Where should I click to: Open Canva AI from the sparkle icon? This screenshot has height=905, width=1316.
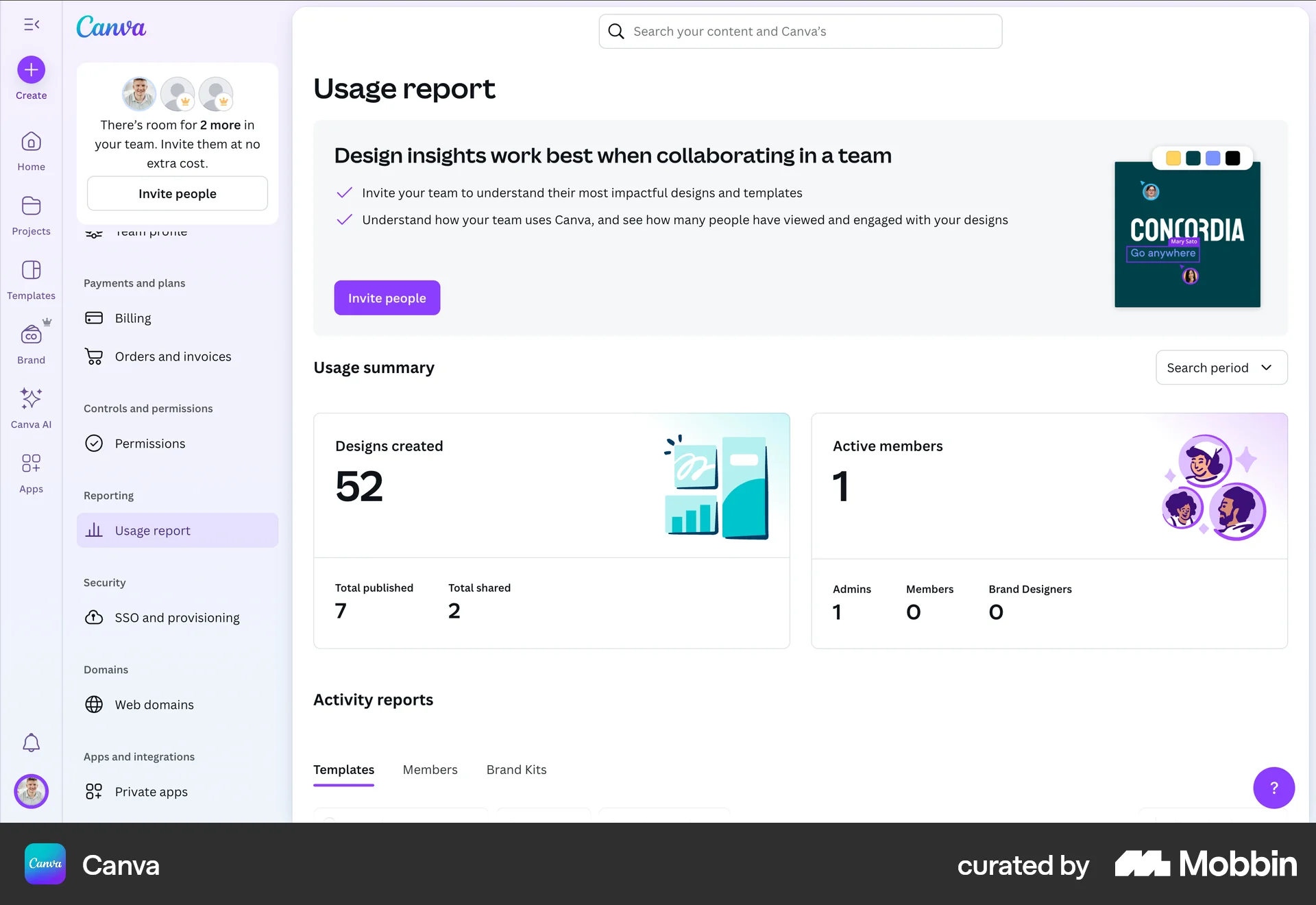click(31, 399)
